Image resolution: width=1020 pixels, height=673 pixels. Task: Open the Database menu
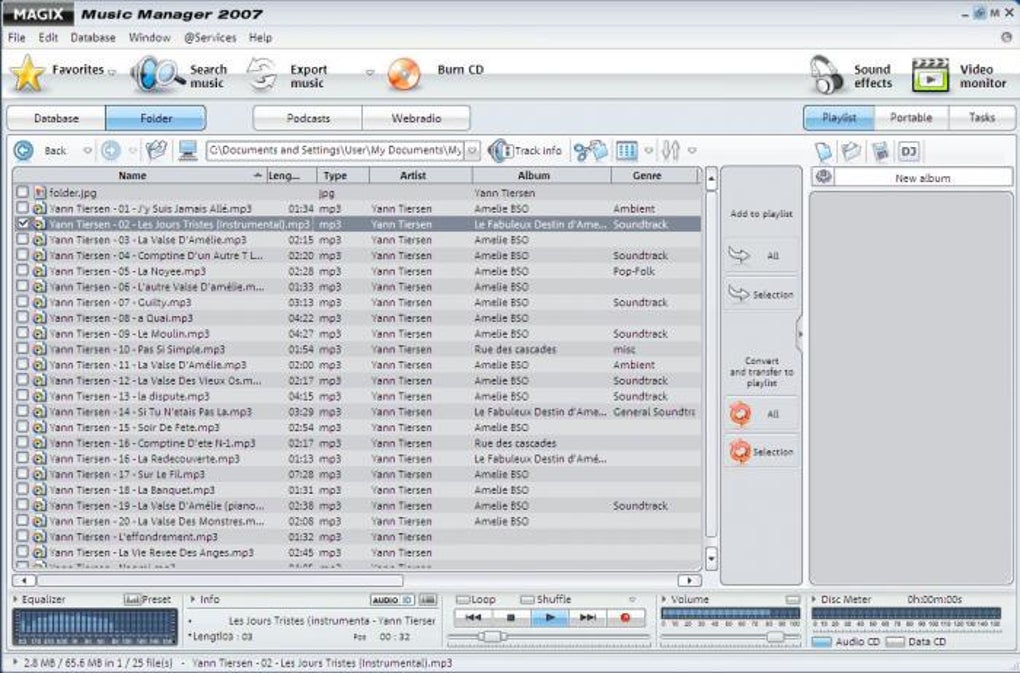93,38
